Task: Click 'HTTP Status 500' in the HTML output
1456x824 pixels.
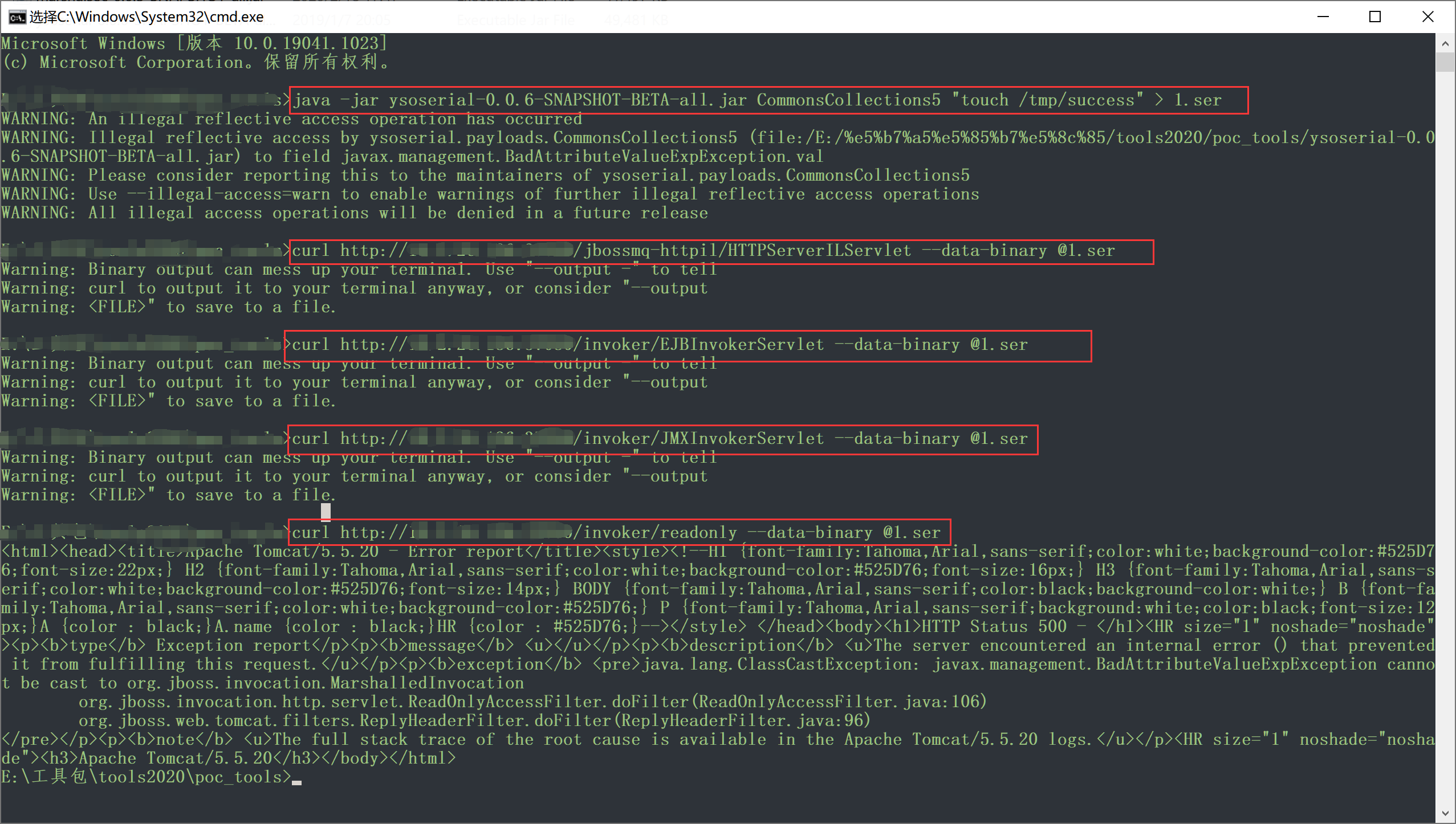Action: 994,627
